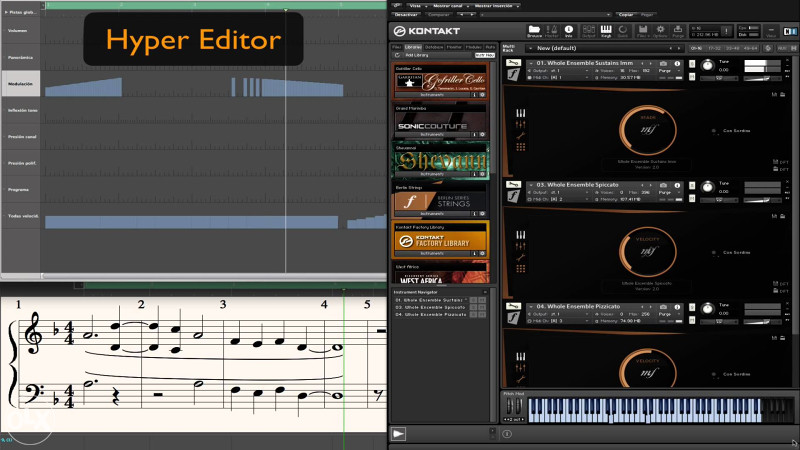Viewport: 800px width, 450px height.
Task: Adjust dynamics mf dial on Sustains Imm
Action: coord(648,129)
